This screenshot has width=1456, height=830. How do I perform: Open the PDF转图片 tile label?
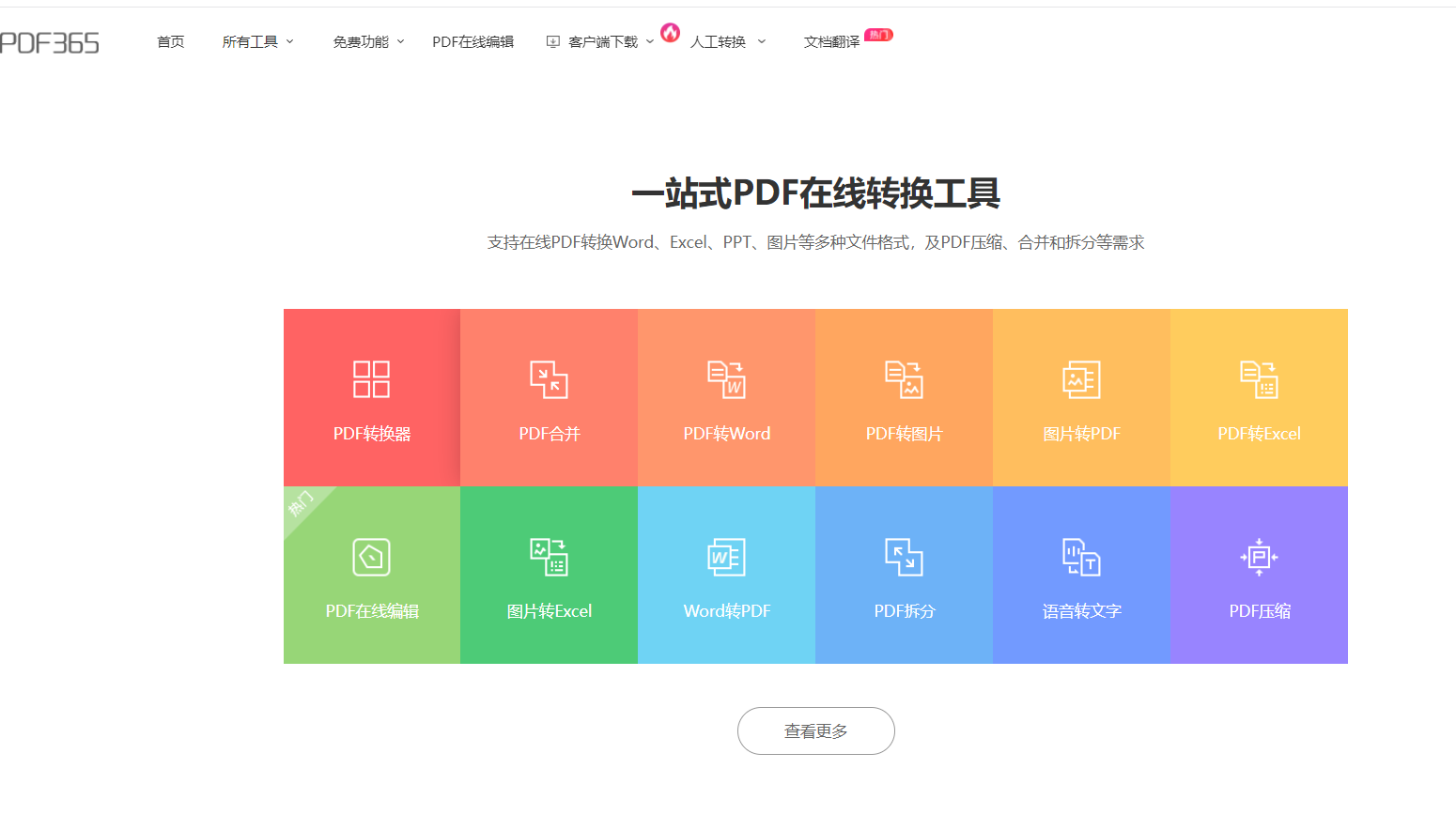905,434
